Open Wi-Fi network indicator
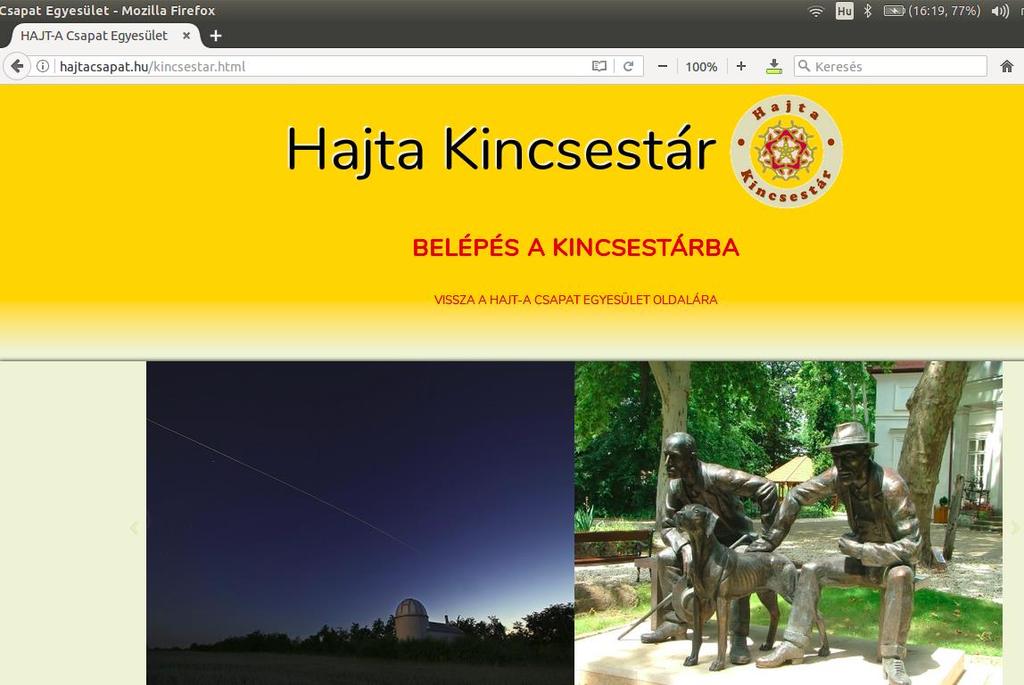Screen dimensions: 1024x685 [x=816, y=11]
